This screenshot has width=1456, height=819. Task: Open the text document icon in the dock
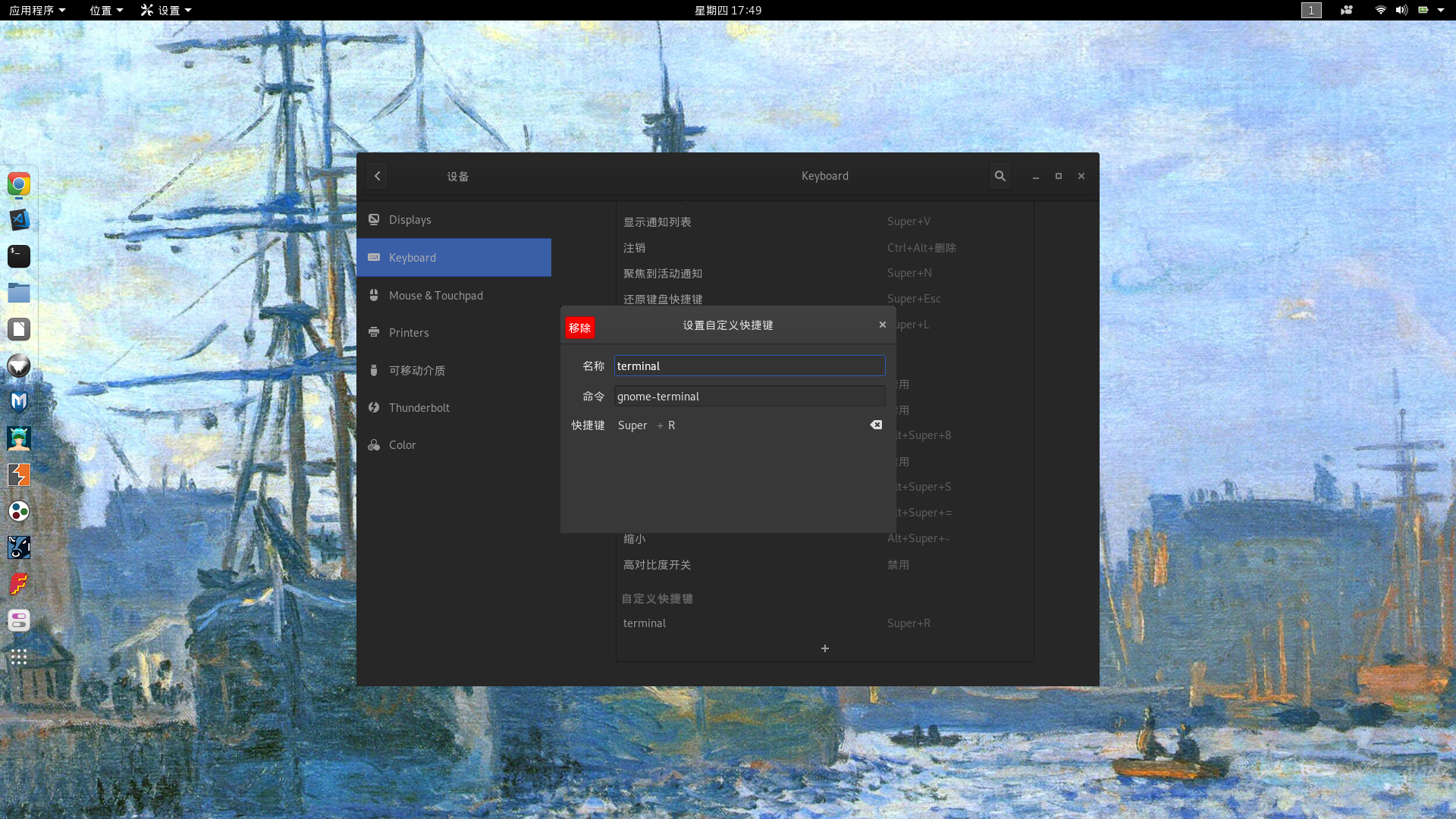click(x=19, y=329)
